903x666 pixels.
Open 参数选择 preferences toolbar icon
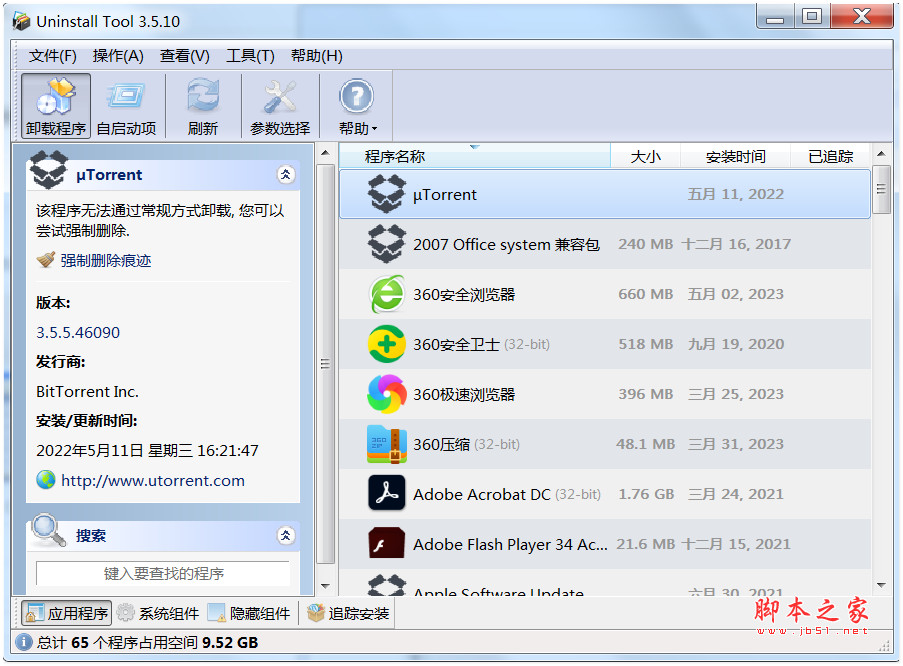[x=280, y=106]
